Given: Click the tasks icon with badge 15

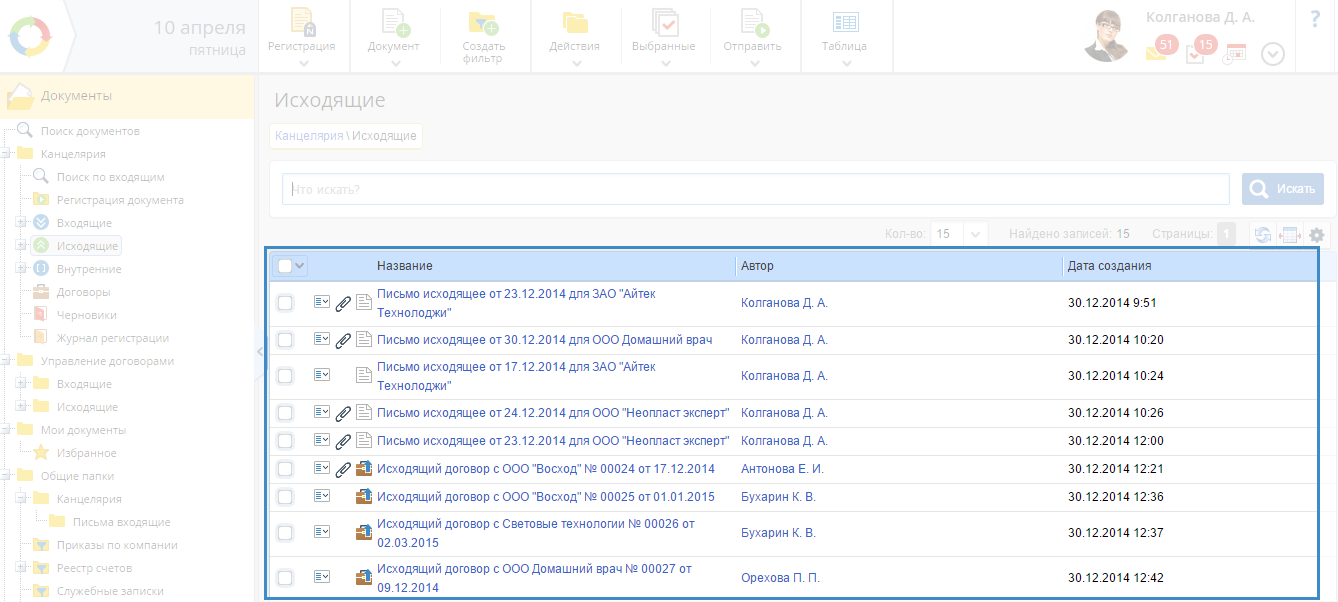Looking at the screenshot, I should 1196,52.
